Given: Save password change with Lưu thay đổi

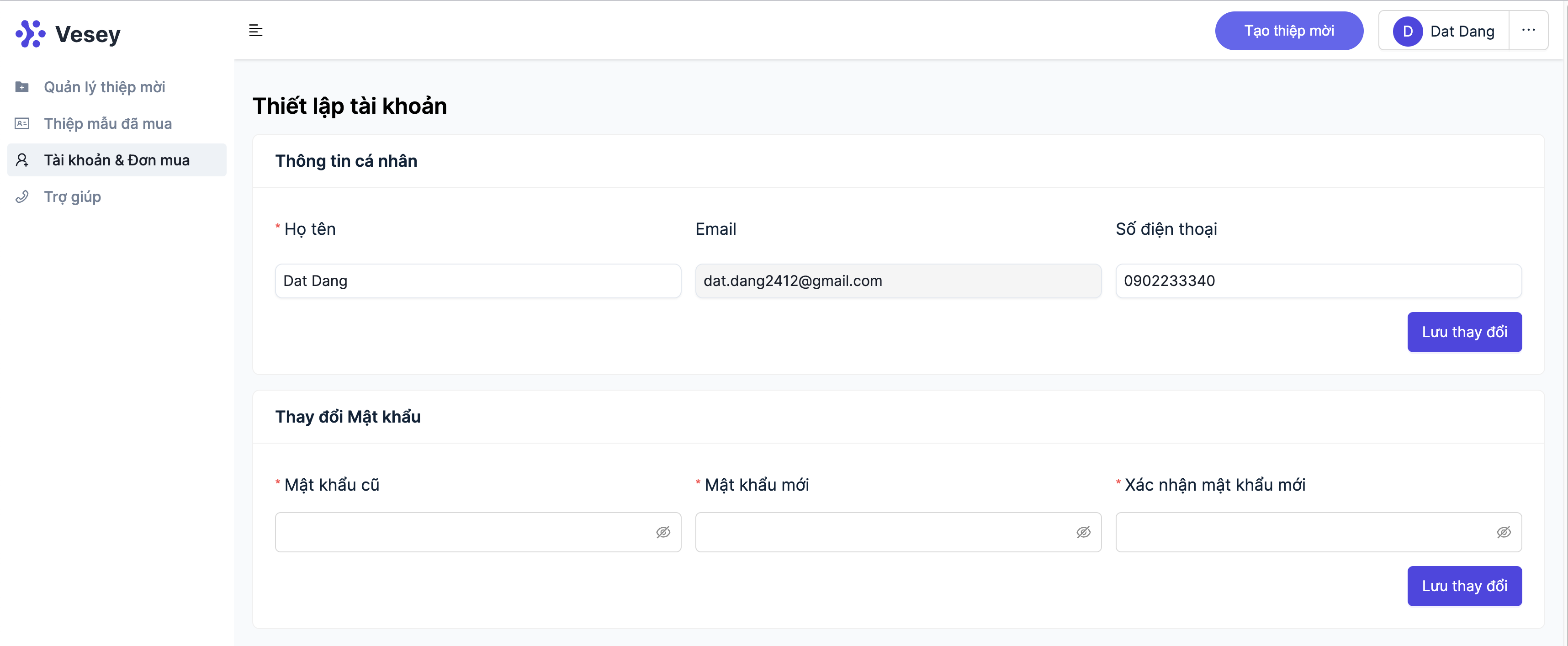Looking at the screenshot, I should (x=1465, y=586).
